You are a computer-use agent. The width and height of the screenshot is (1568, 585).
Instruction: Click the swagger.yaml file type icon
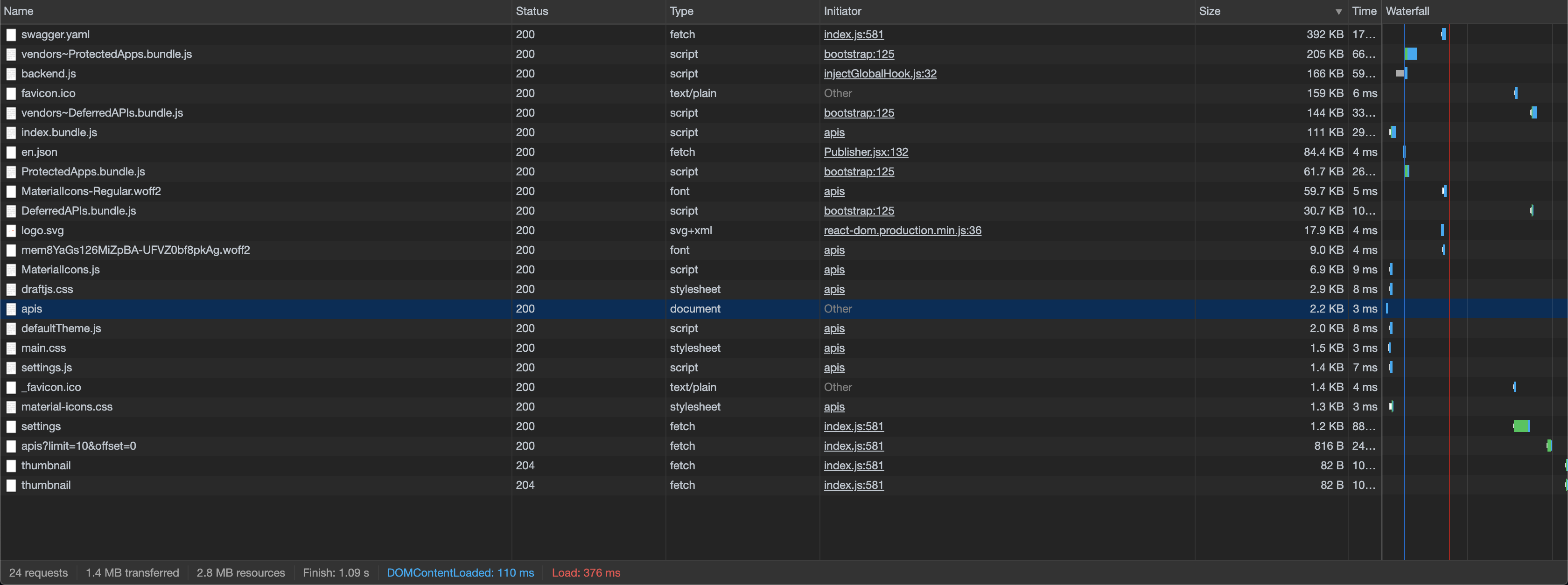(11, 35)
